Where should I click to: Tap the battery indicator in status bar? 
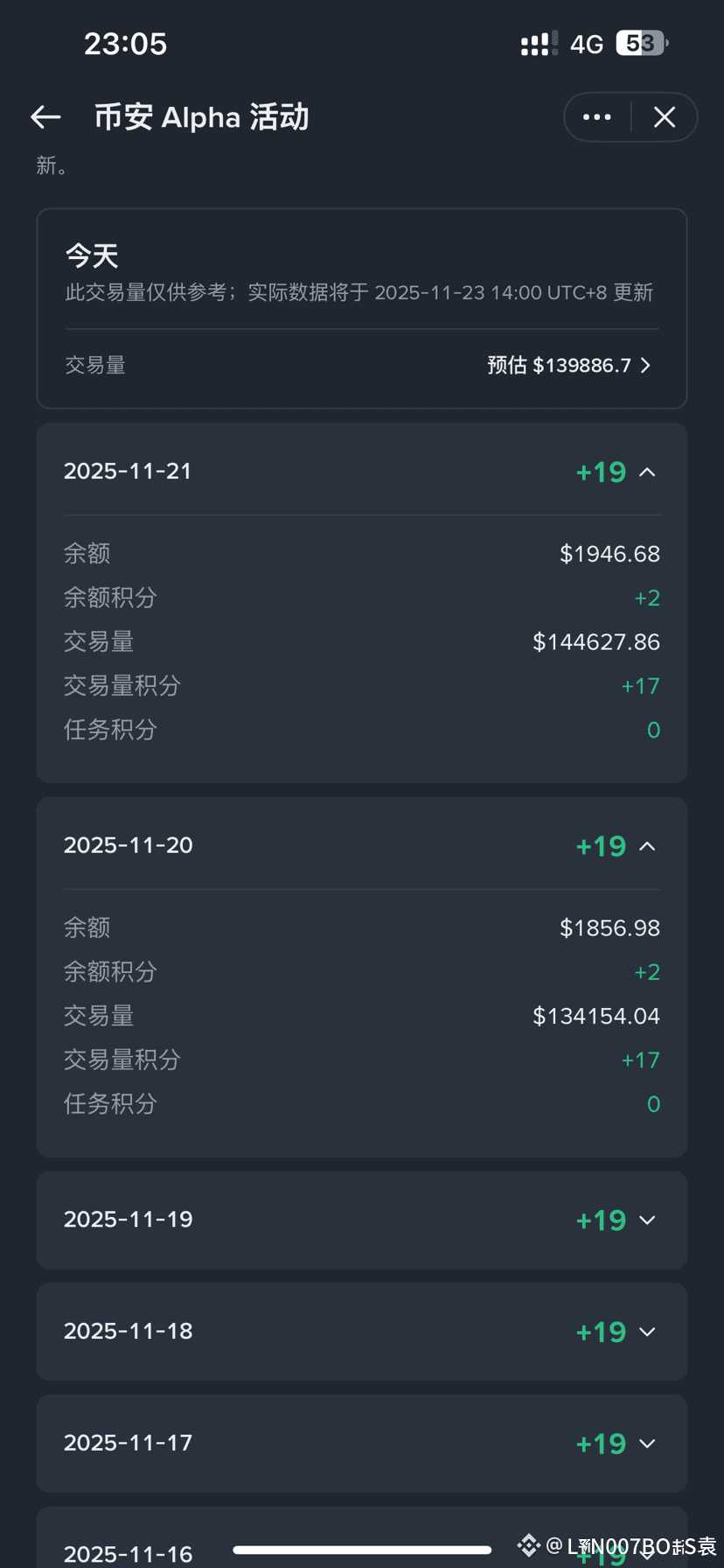643,43
